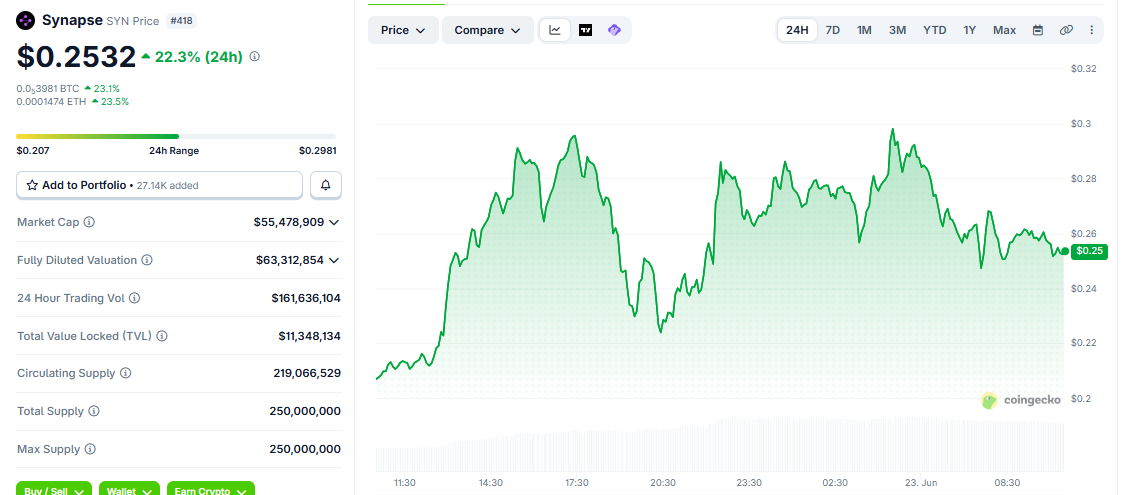The width and height of the screenshot is (1130, 495).
Task: Open Total Value Locked info icon
Action: click(x=162, y=336)
